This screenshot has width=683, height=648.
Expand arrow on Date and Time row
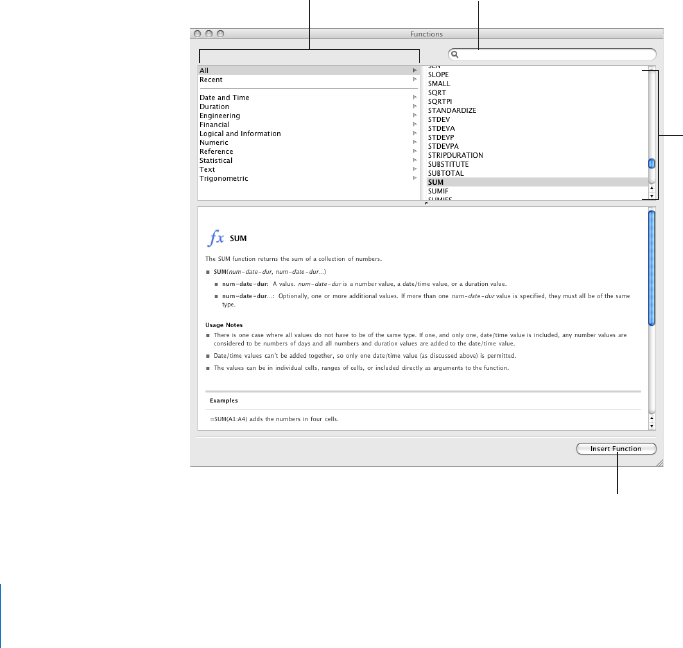point(415,97)
